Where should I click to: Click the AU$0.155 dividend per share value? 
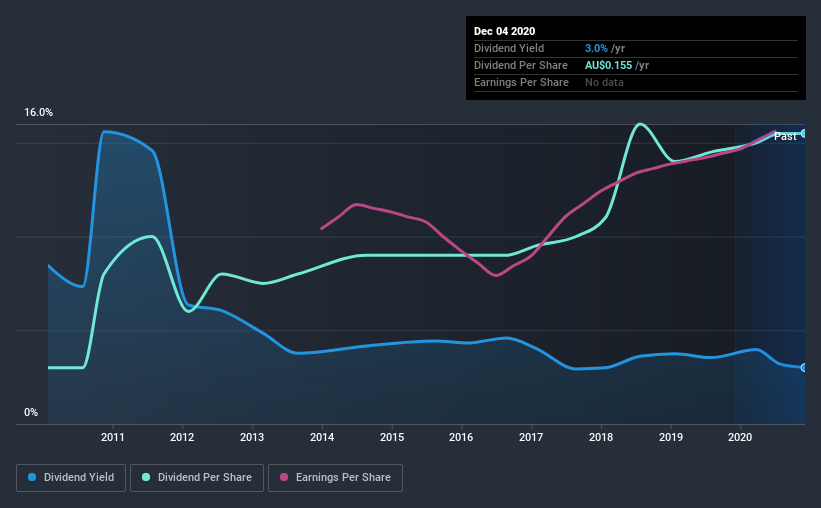(x=608, y=65)
